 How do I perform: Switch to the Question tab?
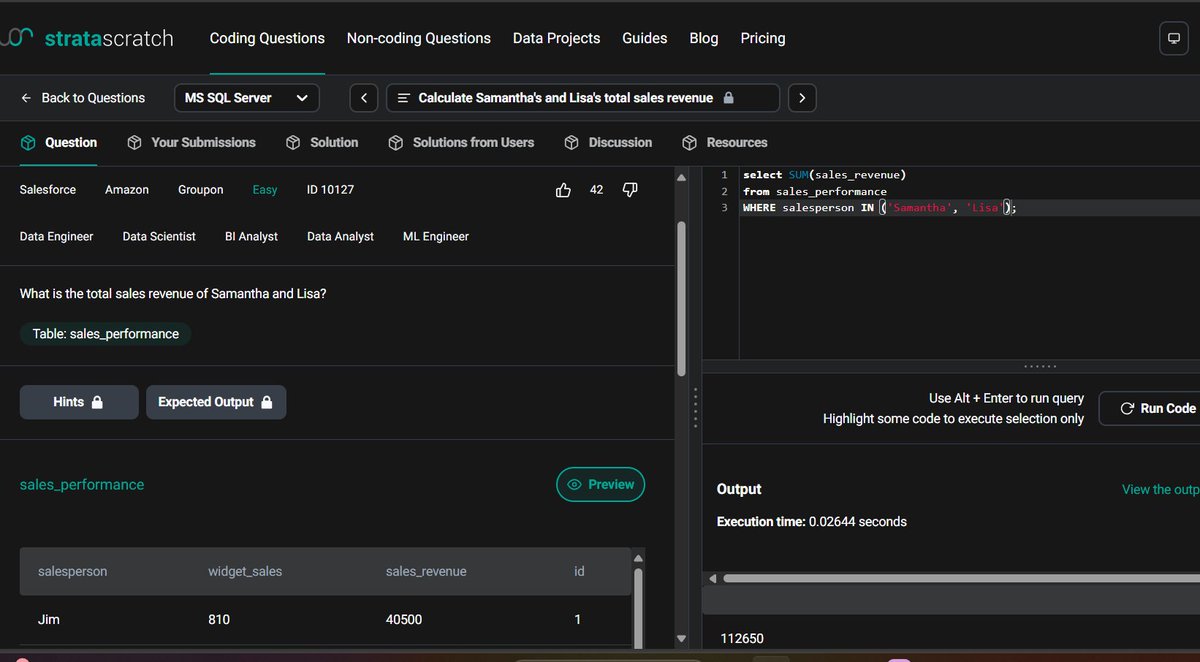click(59, 143)
